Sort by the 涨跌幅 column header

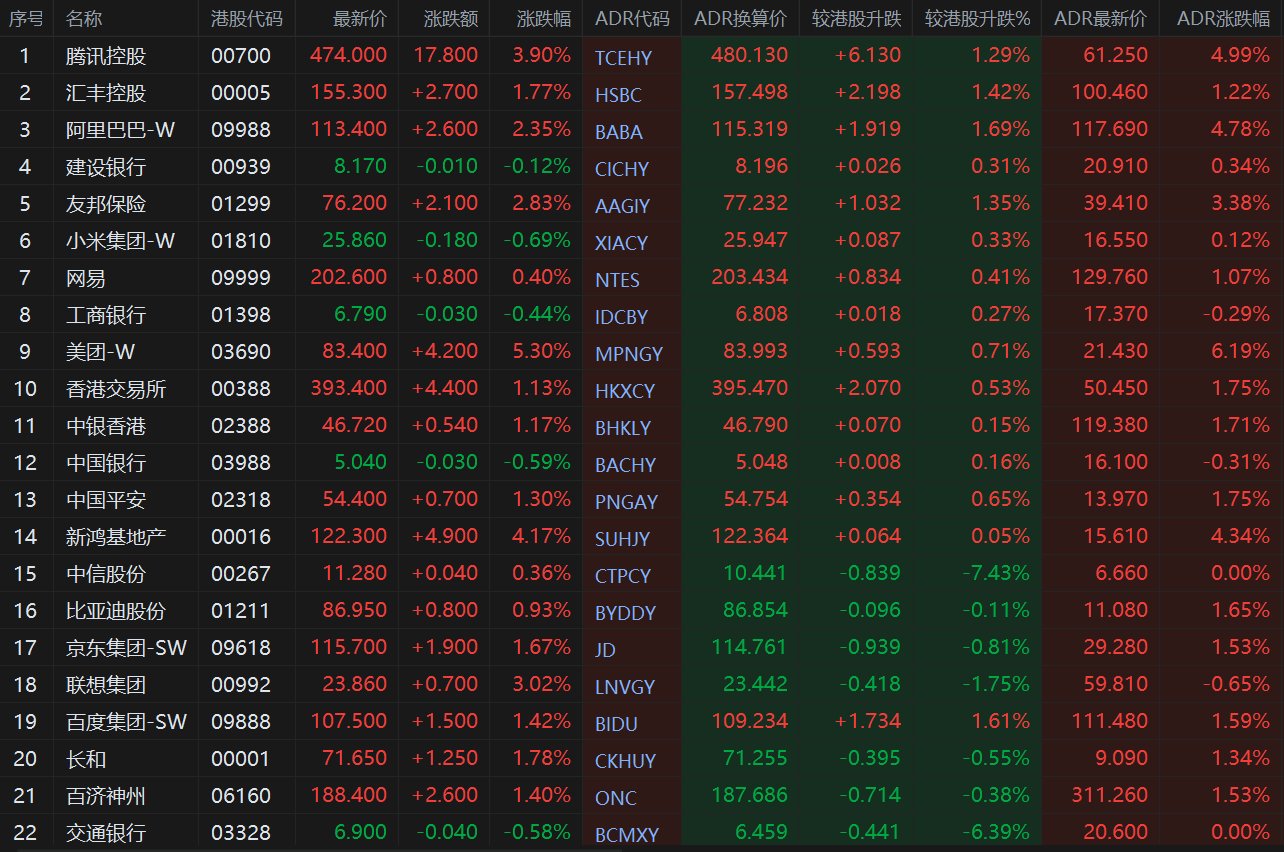(545, 19)
